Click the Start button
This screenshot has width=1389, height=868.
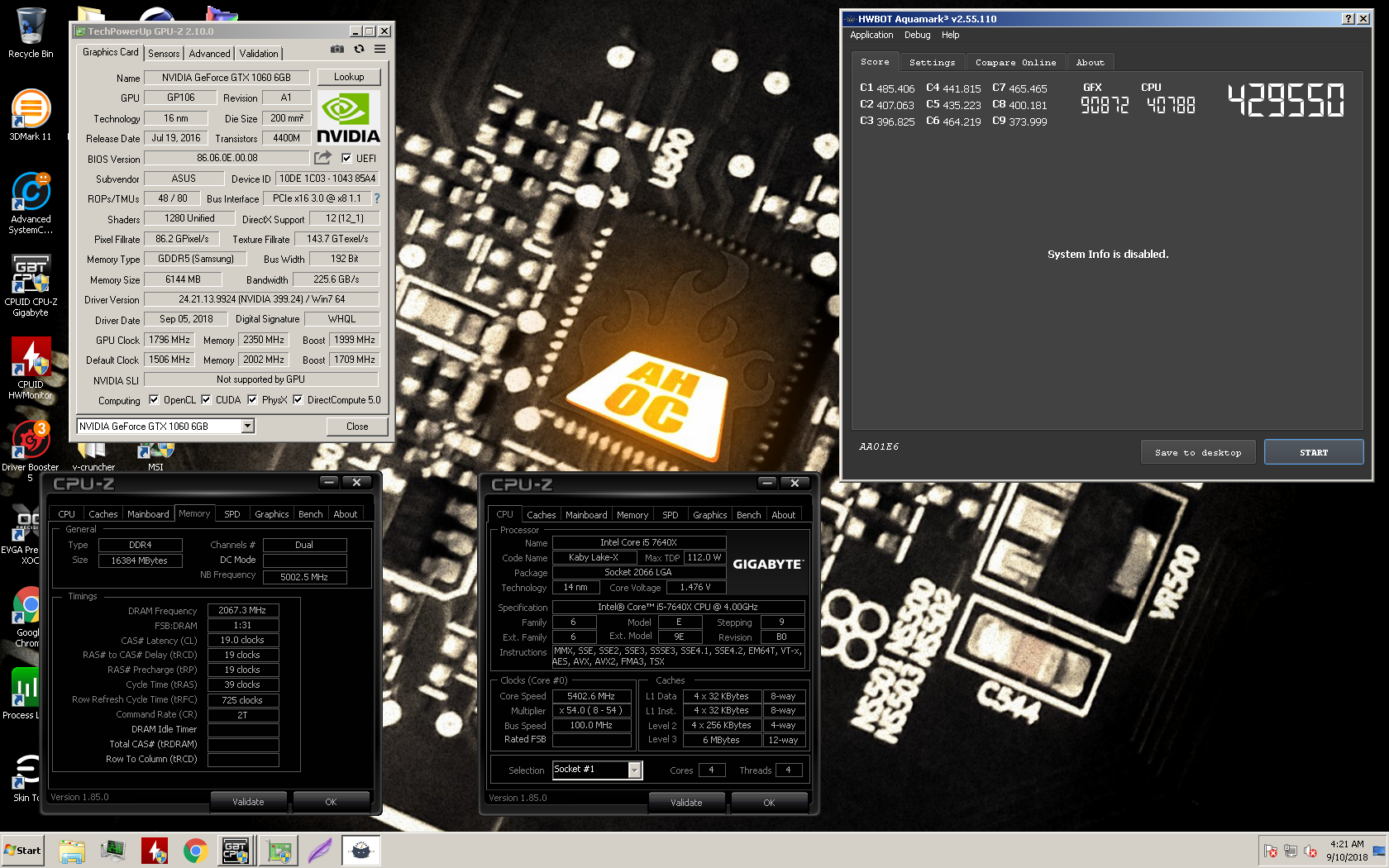coord(22,851)
